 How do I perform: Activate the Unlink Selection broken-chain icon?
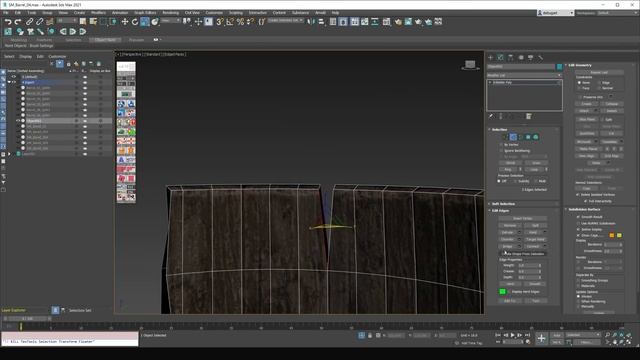39,22
